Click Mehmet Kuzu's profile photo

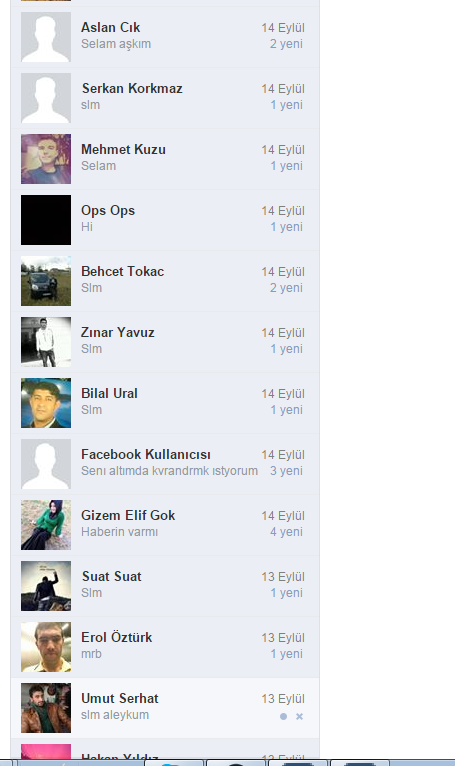[46, 159]
